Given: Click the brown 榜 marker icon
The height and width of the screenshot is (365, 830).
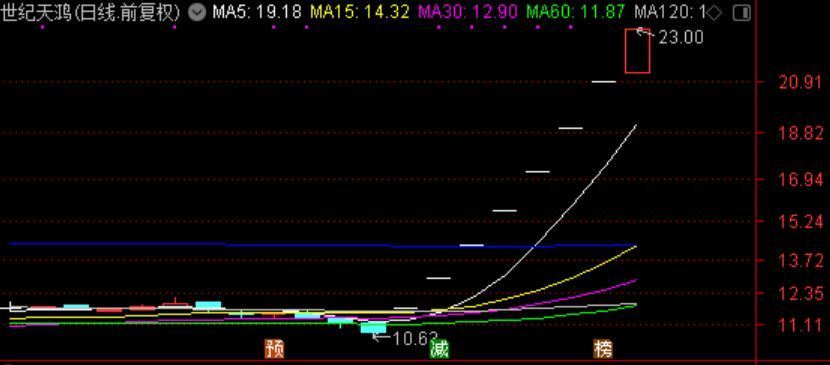Looking at the screenshot, I should pos(603,349).
